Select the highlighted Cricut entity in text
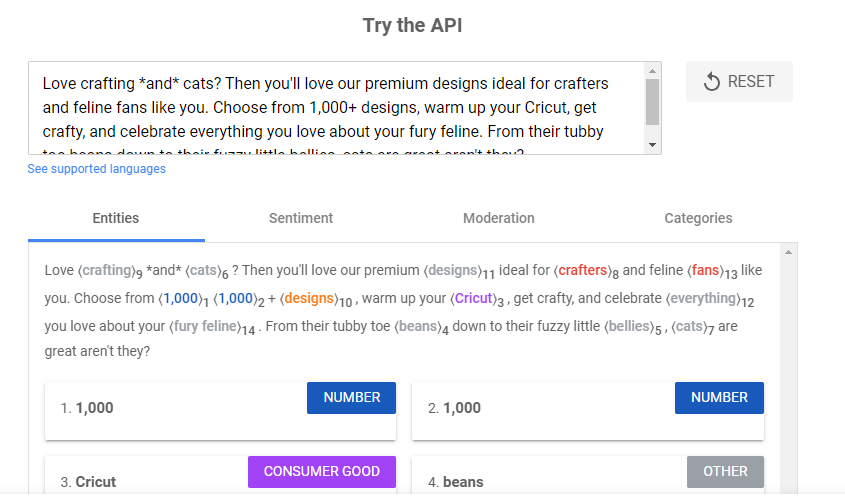Image resolution: width=845 pixels, height=503 pixels. coord(474,298)
